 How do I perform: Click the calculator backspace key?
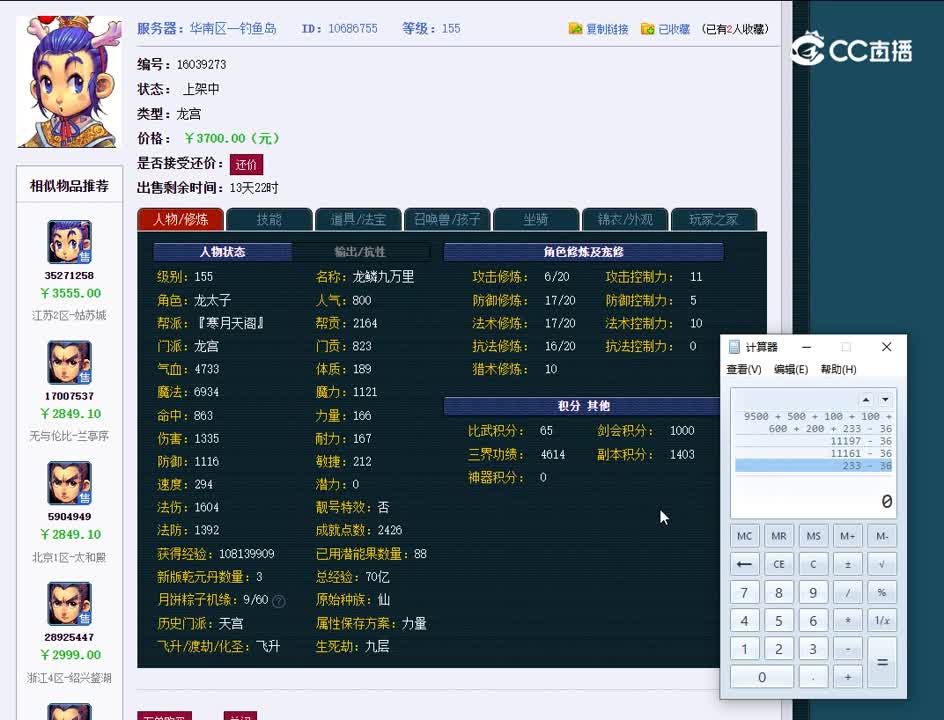coord(744,564)
